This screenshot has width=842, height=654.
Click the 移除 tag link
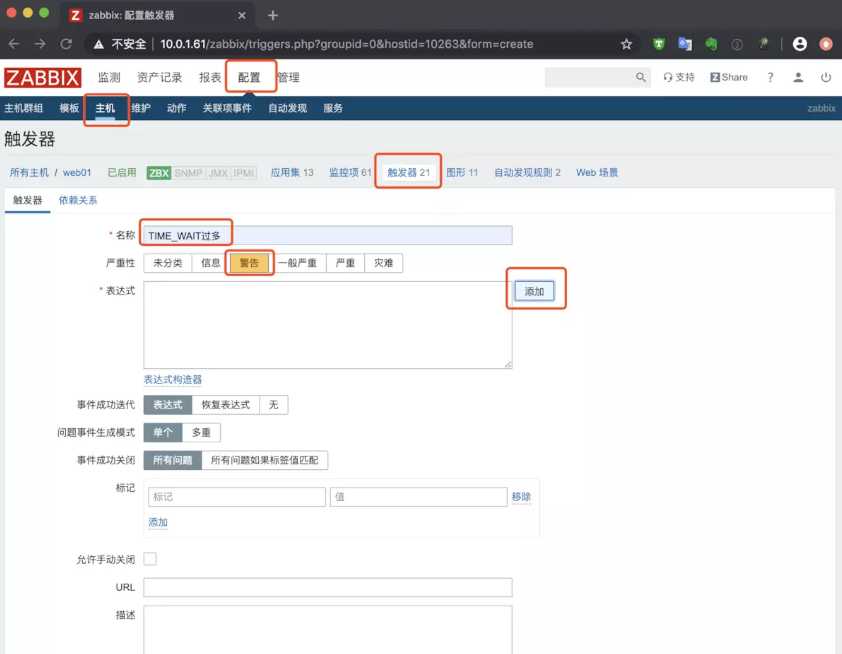click(521, 497)
